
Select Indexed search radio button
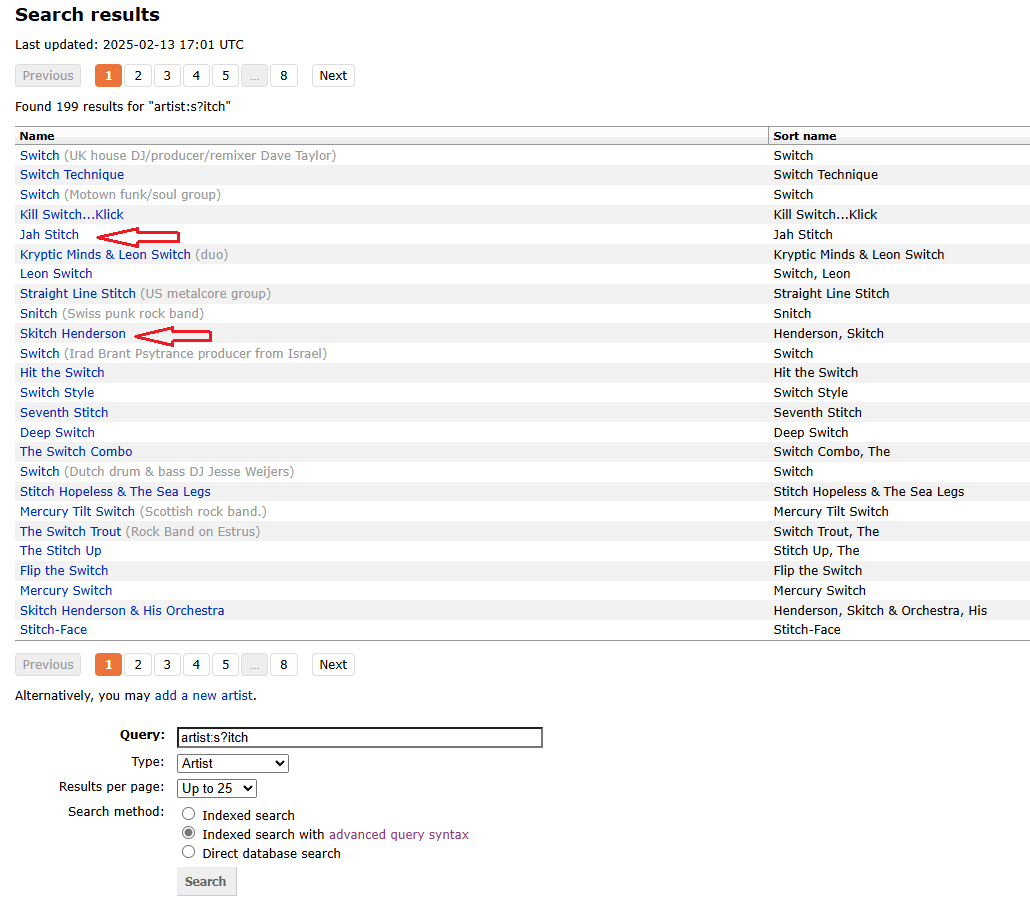[189, 814]
